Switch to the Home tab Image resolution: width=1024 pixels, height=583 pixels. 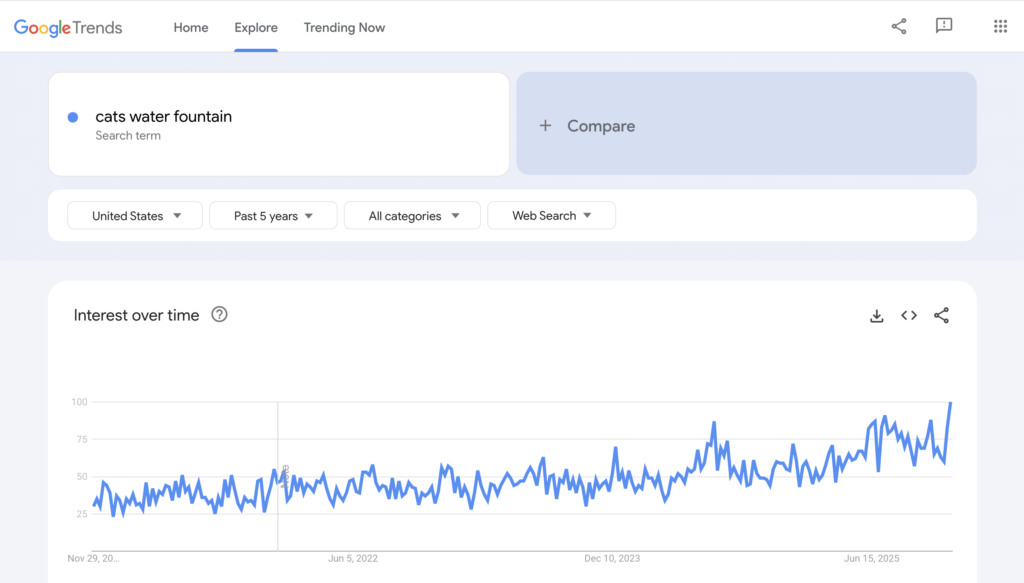[190, 27]
